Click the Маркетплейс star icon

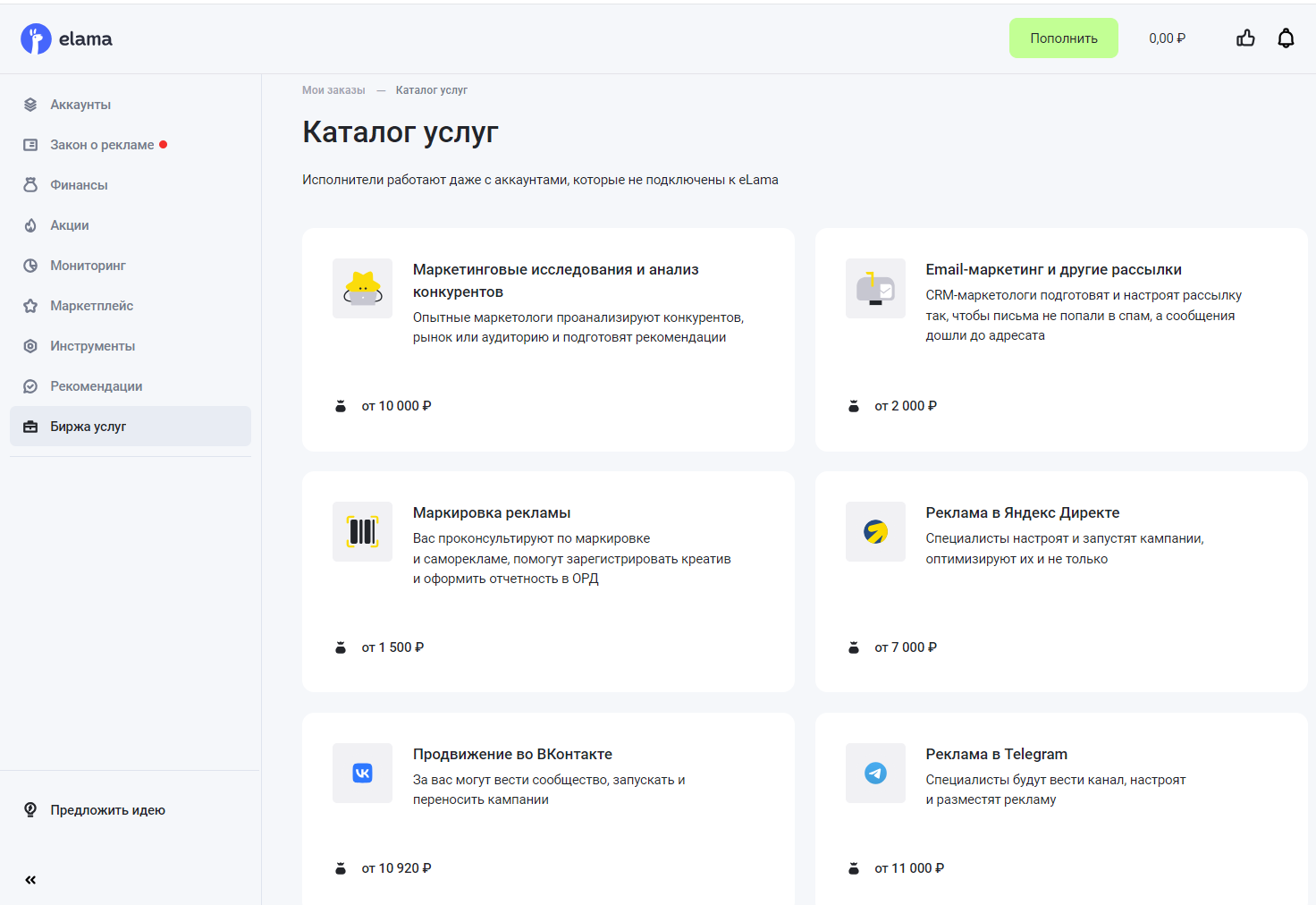pos(30,306)
